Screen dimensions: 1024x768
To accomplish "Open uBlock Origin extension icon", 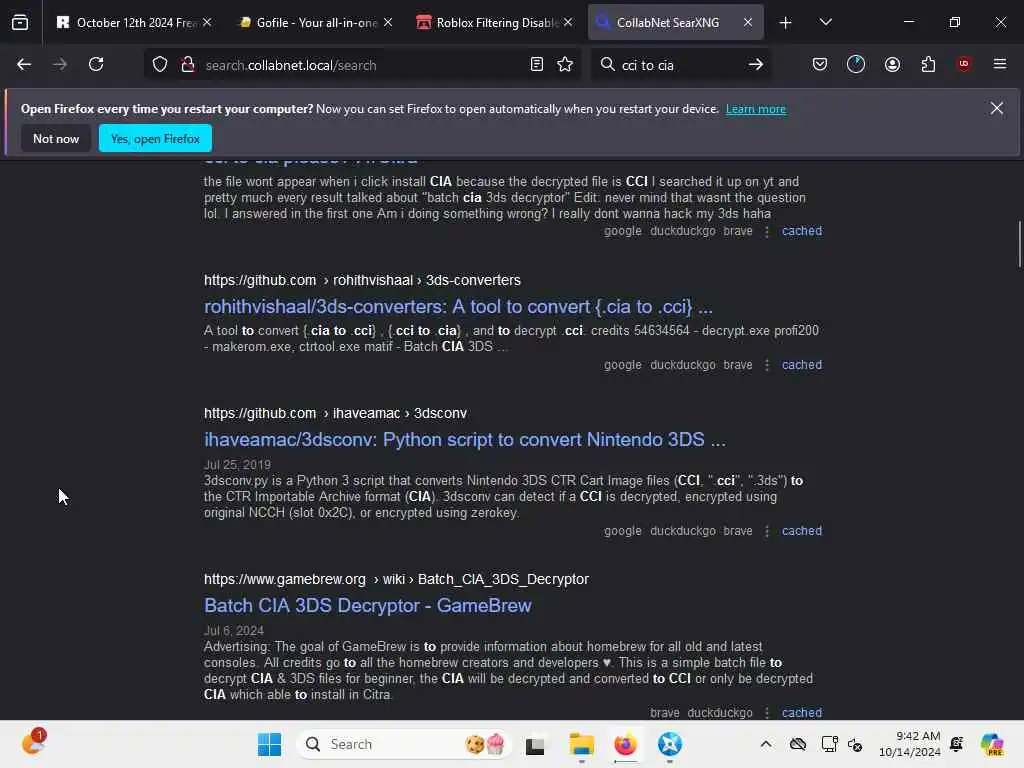I will click(963, 64).
